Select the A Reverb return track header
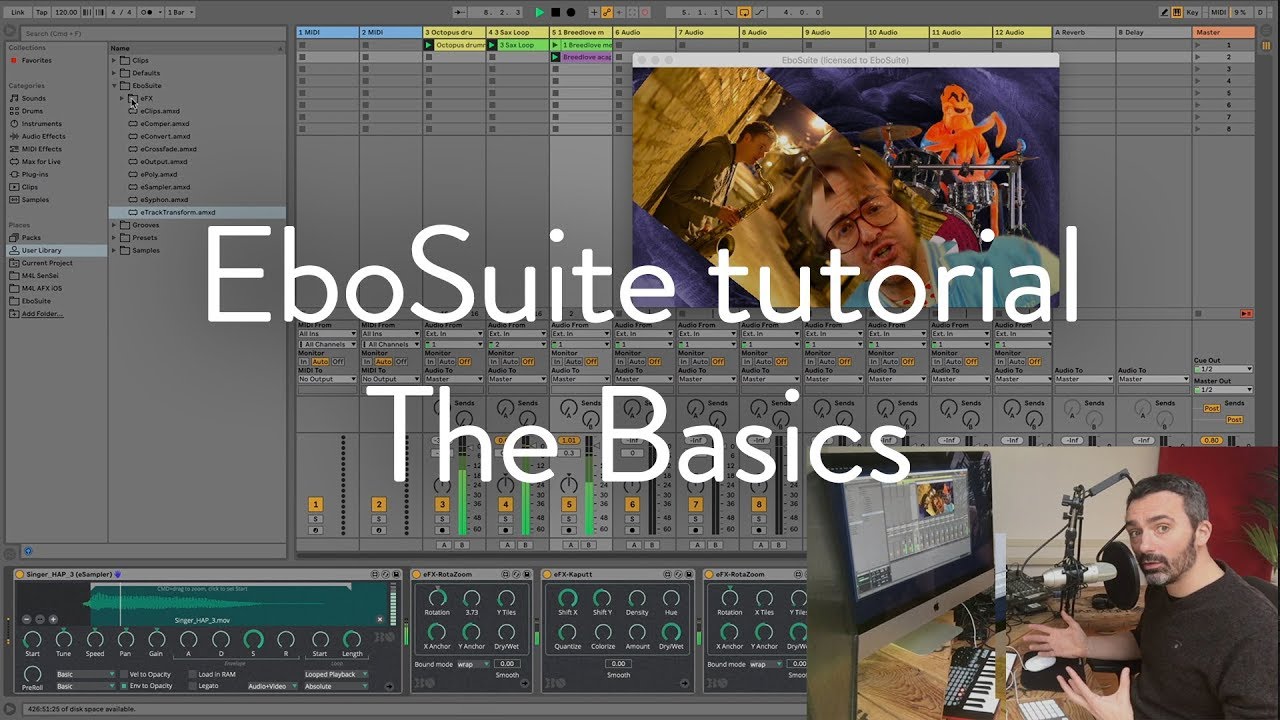1280x720 pixels. point(1083,32)
